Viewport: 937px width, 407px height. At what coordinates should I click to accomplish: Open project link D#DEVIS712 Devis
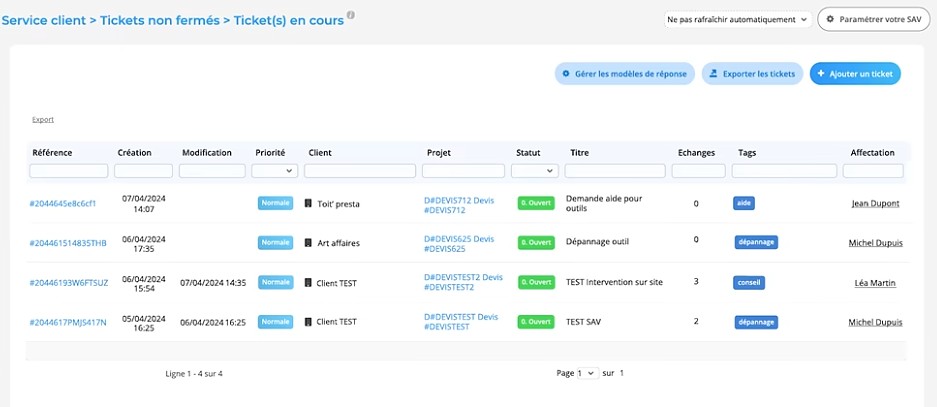coord(459,205)
